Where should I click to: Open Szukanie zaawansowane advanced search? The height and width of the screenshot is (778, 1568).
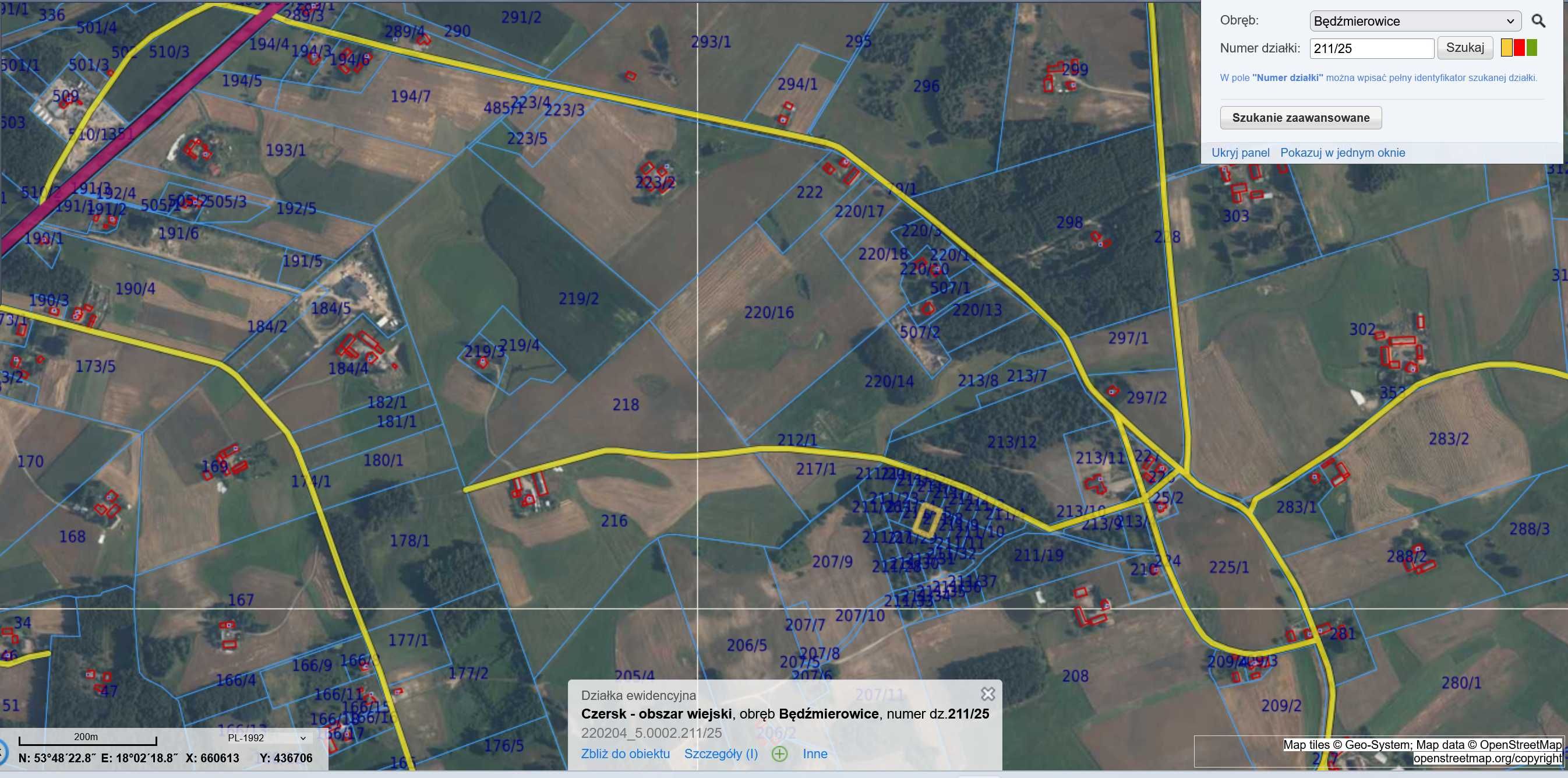(x=1301, y=118)
